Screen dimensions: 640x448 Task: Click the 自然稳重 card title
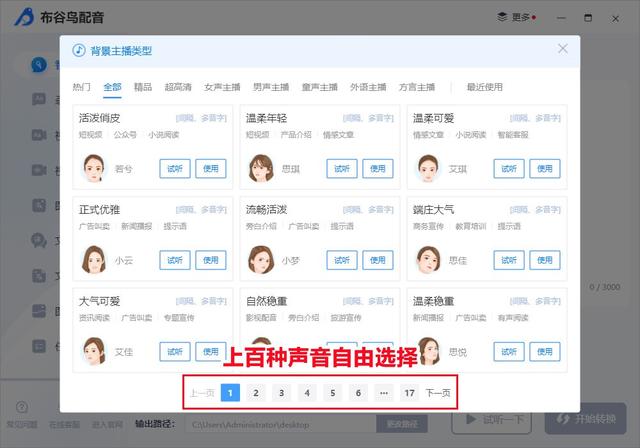[266, 301]
